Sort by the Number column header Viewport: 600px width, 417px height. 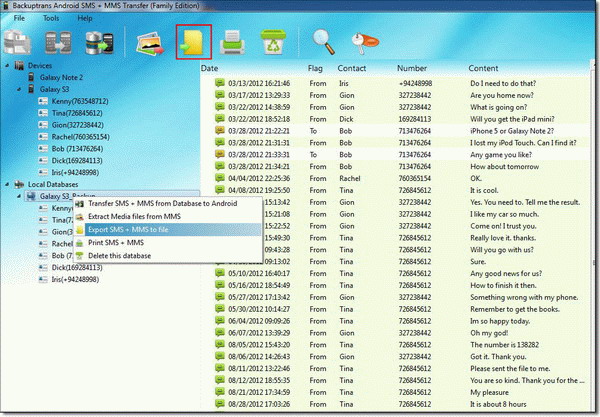pyautogui.click(x=412, y=68)
